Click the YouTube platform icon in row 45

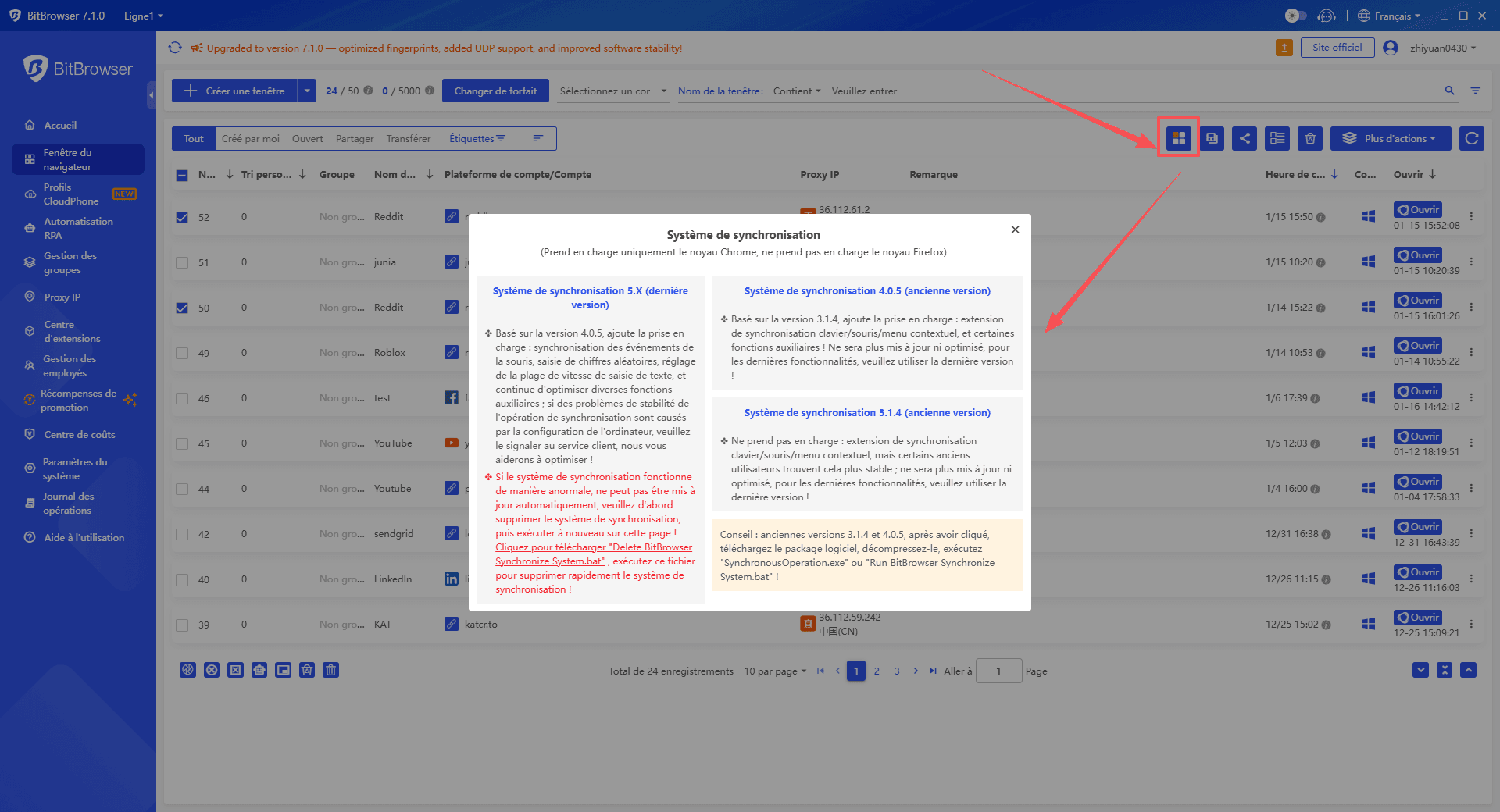click(452, 443)
